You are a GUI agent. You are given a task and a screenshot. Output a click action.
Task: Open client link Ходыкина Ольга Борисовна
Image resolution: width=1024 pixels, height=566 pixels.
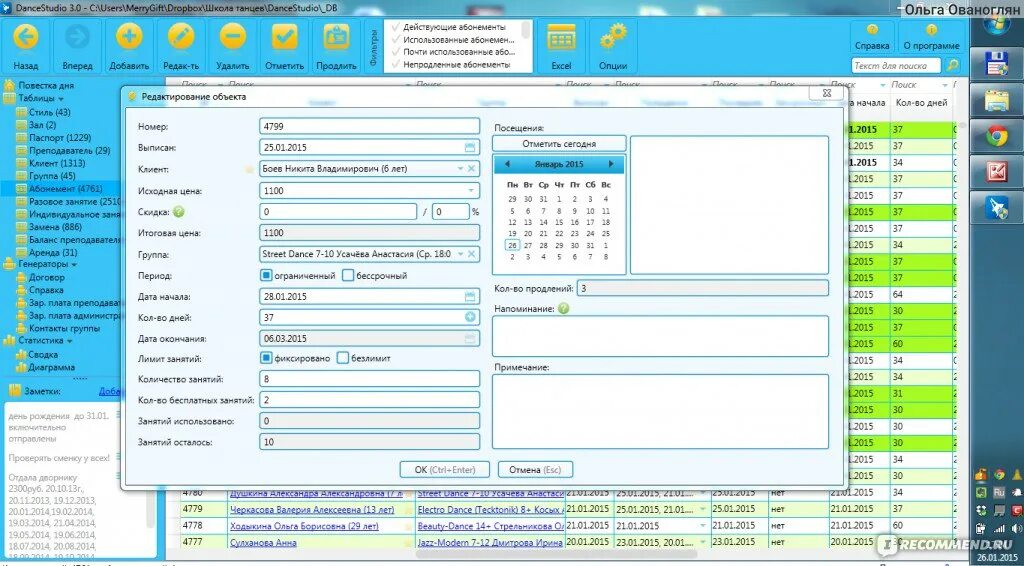[304, 526]
